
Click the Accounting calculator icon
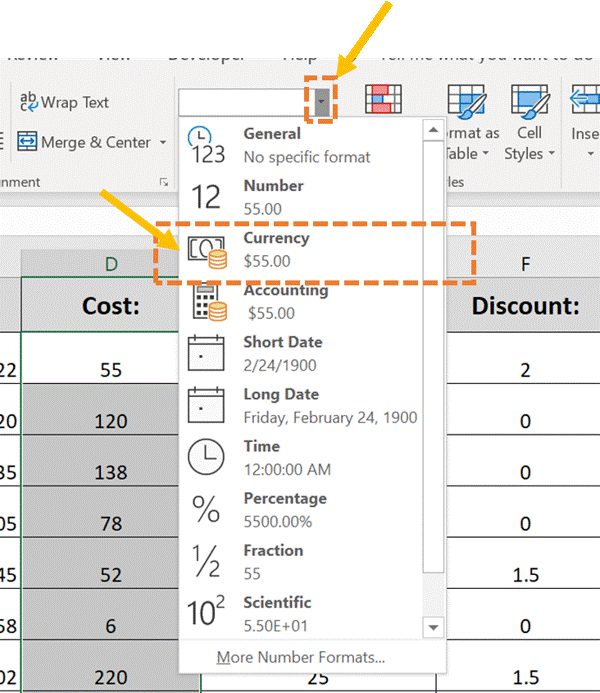tap(209, 303)
